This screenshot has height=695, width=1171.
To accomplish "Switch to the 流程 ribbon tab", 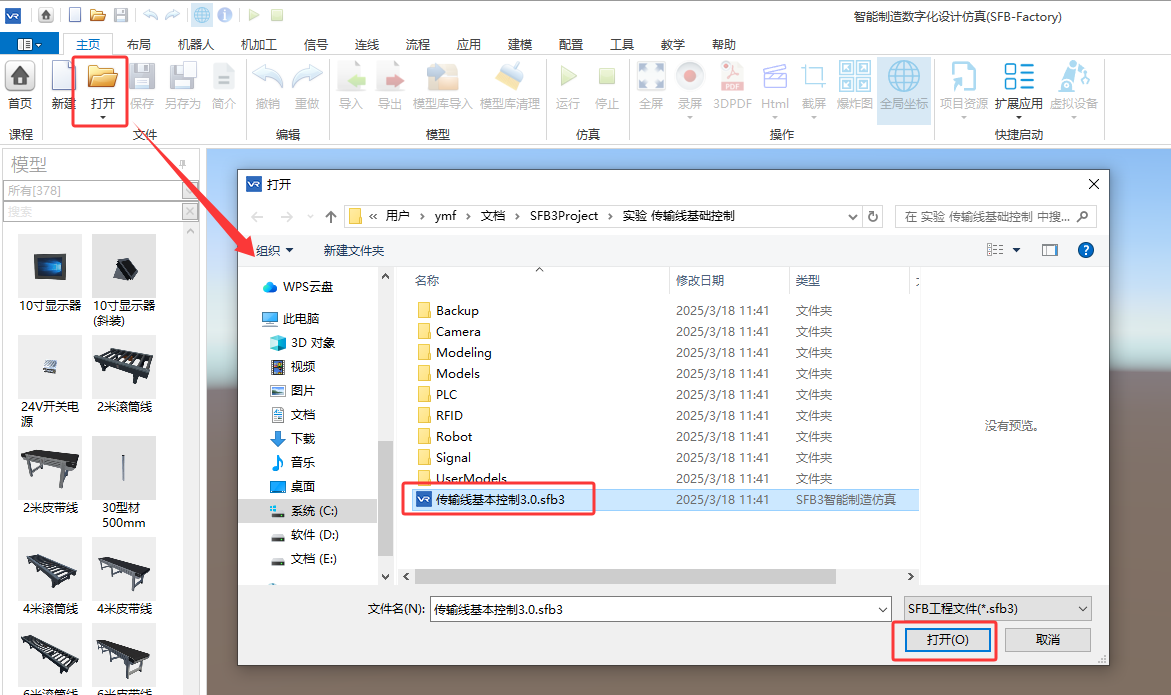I will pos(417,45).
